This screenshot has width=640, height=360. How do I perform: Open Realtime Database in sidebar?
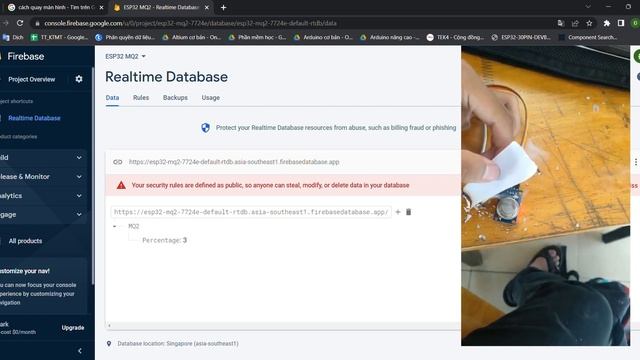tap(34, 118)
